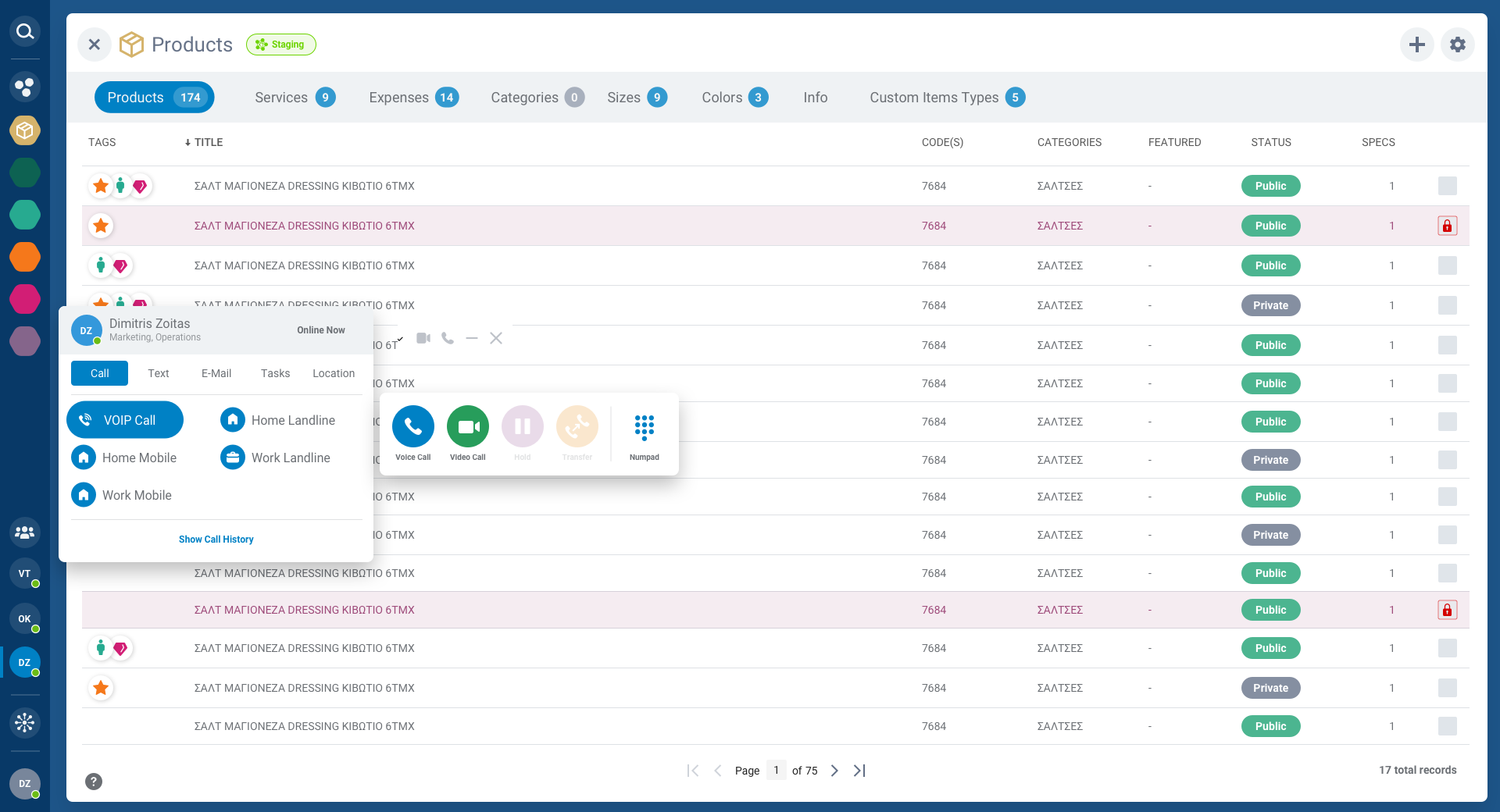Open the VOIP Call option for Dimitris Zoitas
This screenshot has width=1500, height=812.
click(124, 419)
